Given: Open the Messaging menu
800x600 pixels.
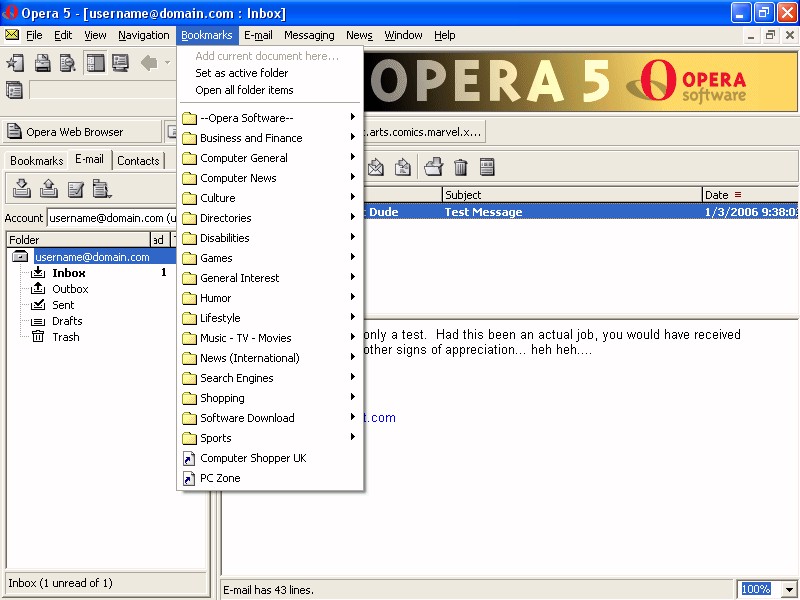Looking at the screenshot, I should 309,35.
